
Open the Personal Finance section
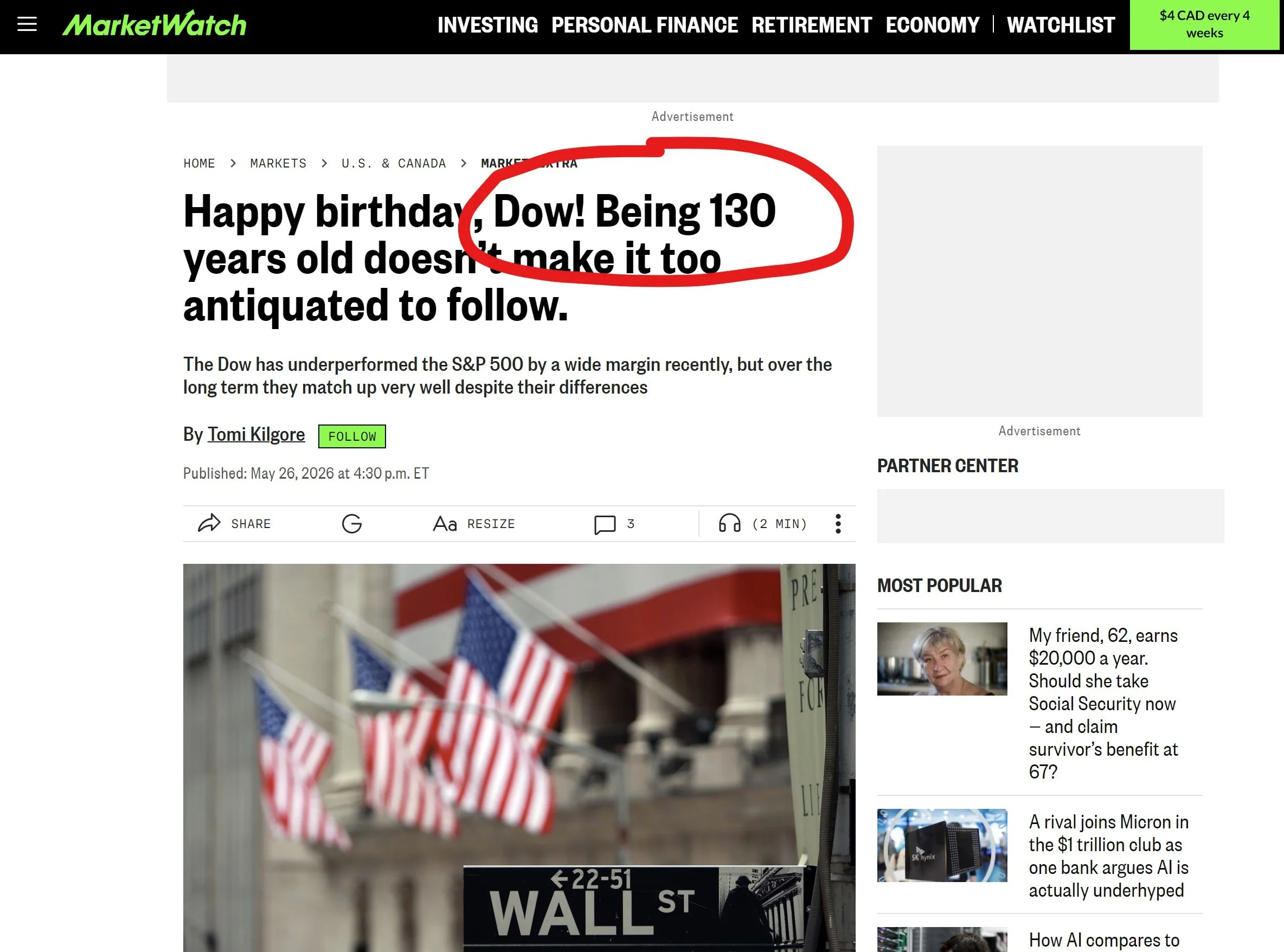point(644,25)
